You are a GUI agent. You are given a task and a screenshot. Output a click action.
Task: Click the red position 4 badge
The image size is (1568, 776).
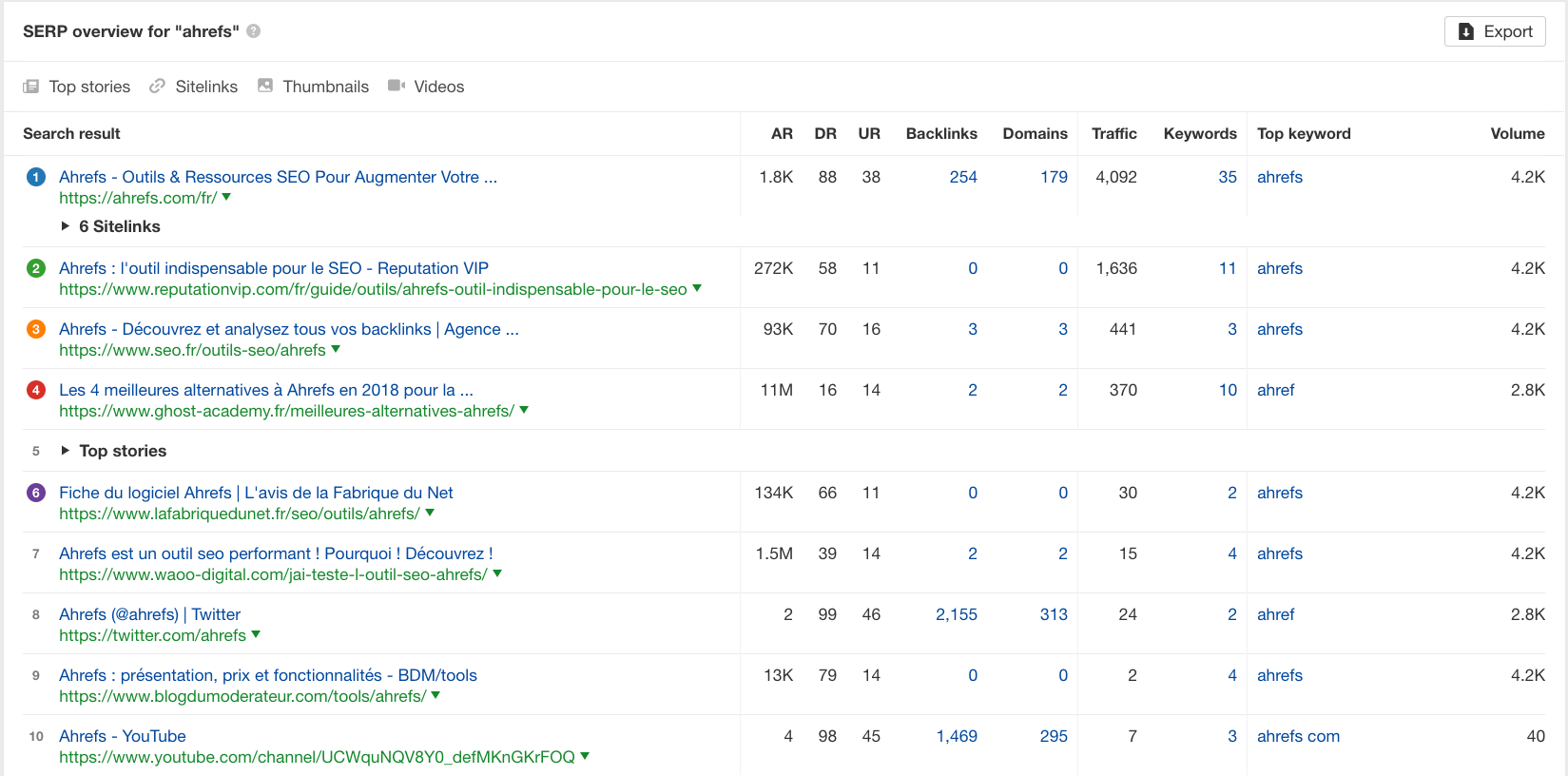(x=36, y=390)
